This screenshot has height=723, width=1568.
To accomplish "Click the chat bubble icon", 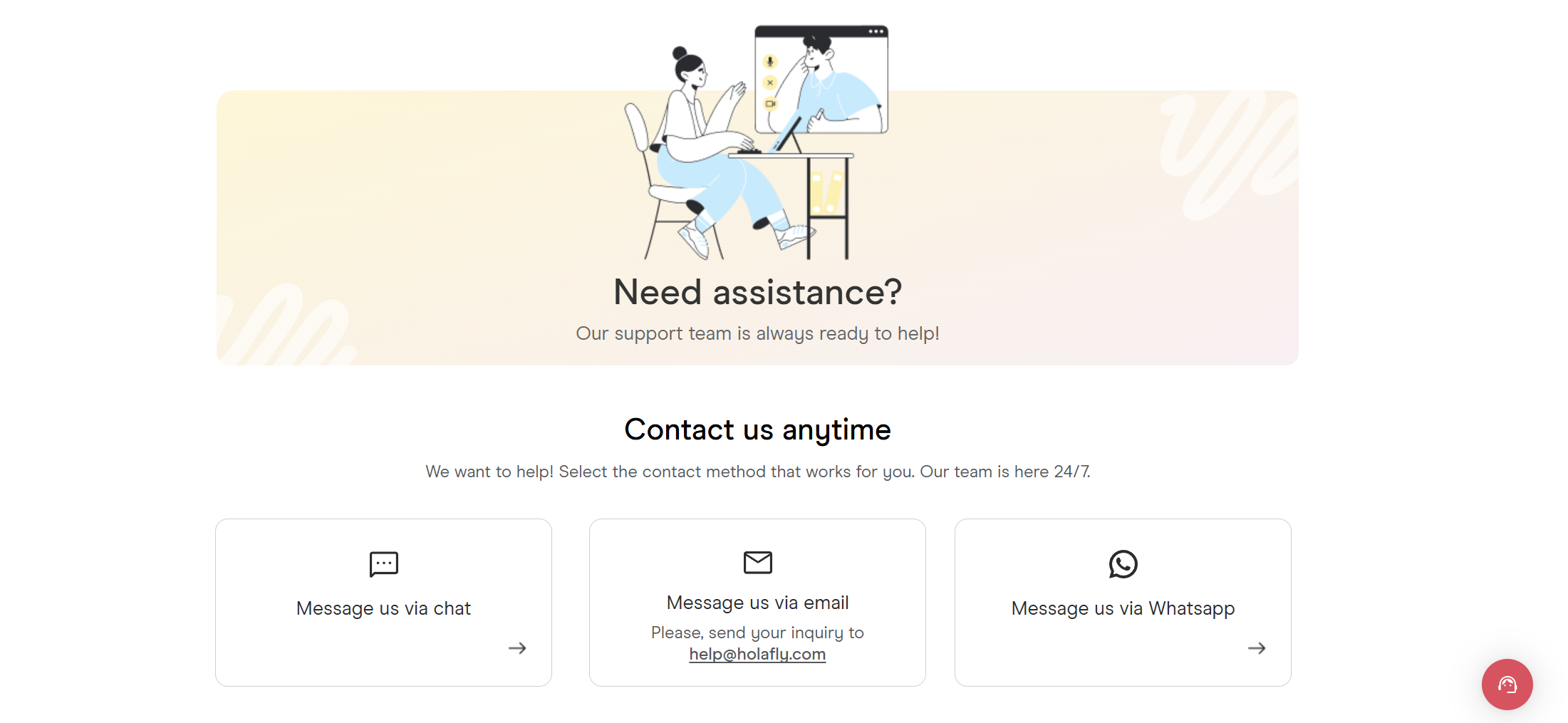I will pyautogui.click(x=383, y=564).
